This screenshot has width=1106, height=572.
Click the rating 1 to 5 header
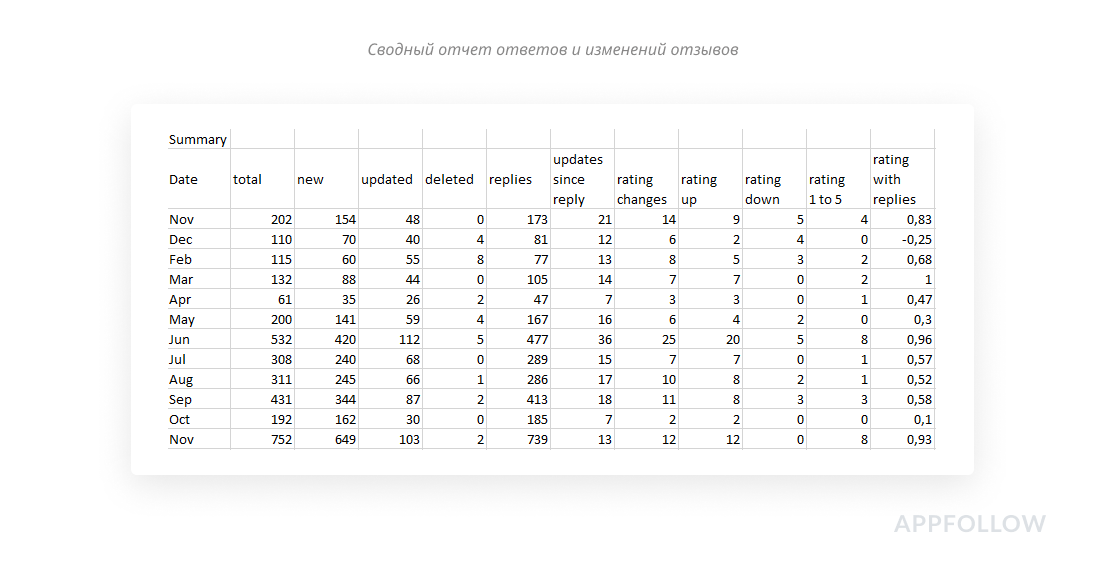click(x=827, y=190)
